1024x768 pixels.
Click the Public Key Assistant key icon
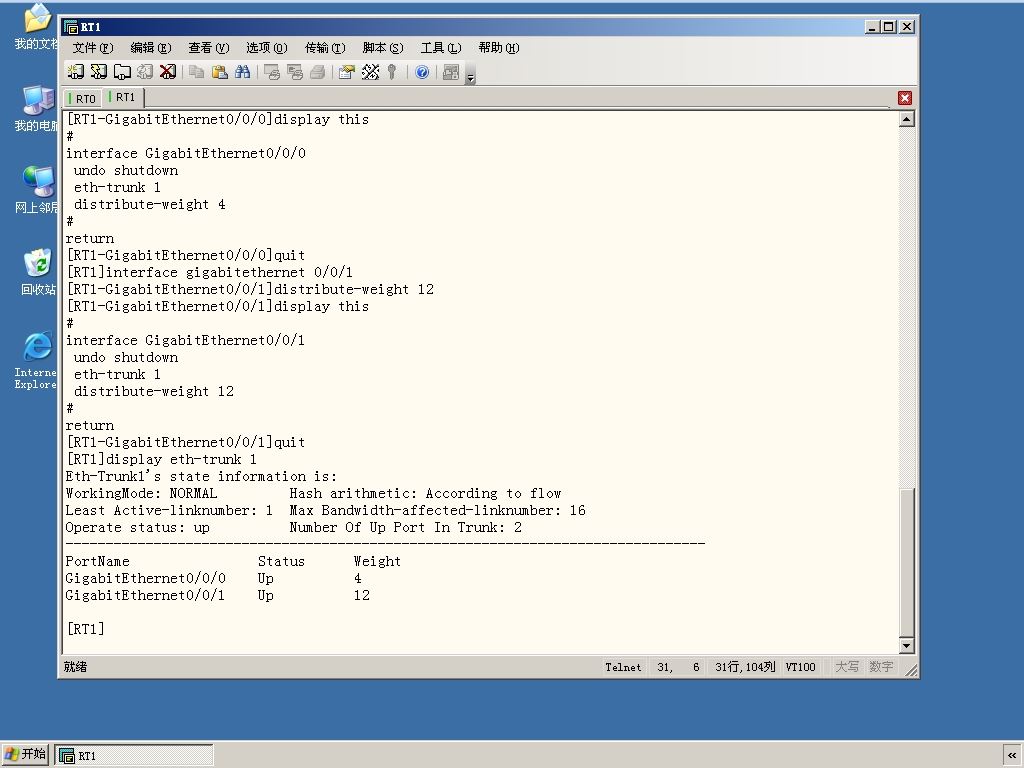coord(392,72)
